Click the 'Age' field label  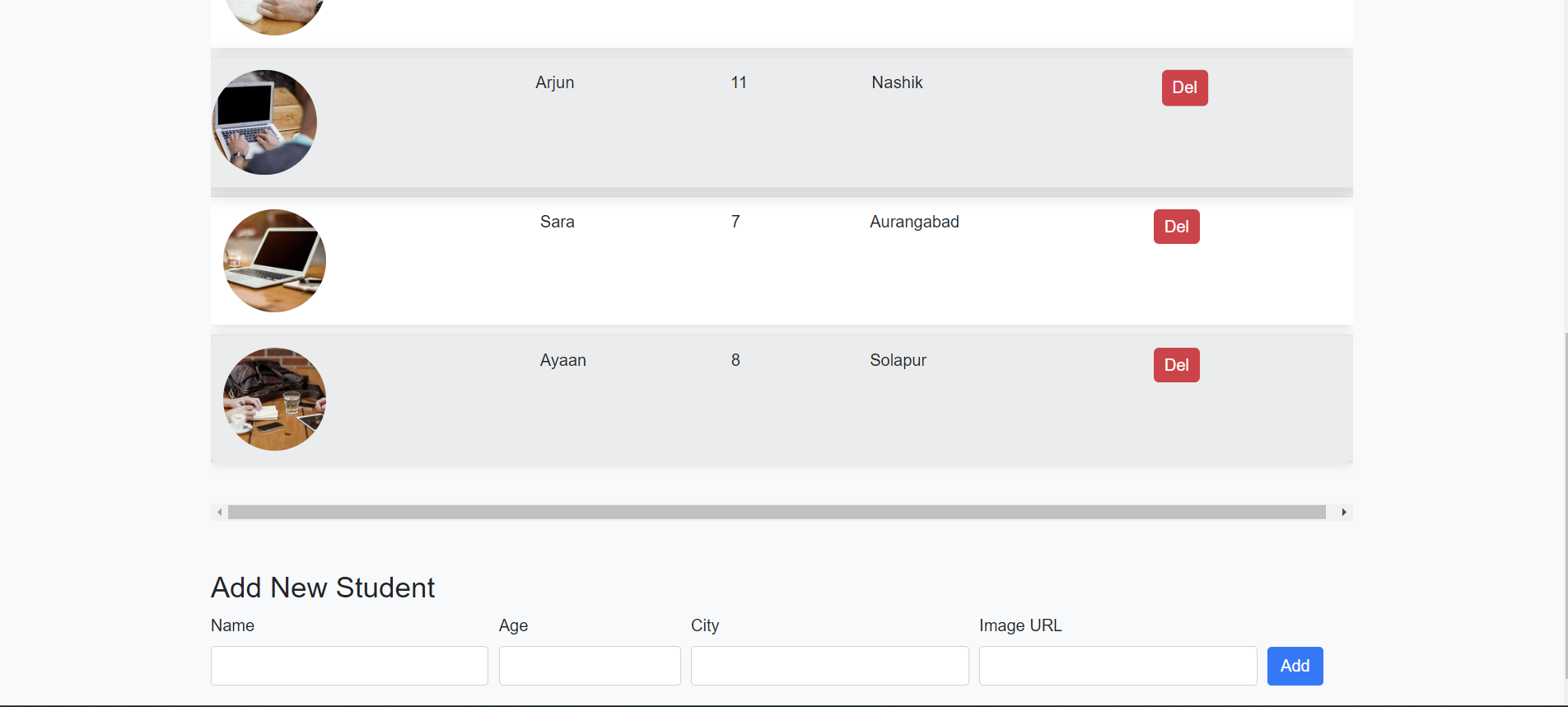click(513, 625)
